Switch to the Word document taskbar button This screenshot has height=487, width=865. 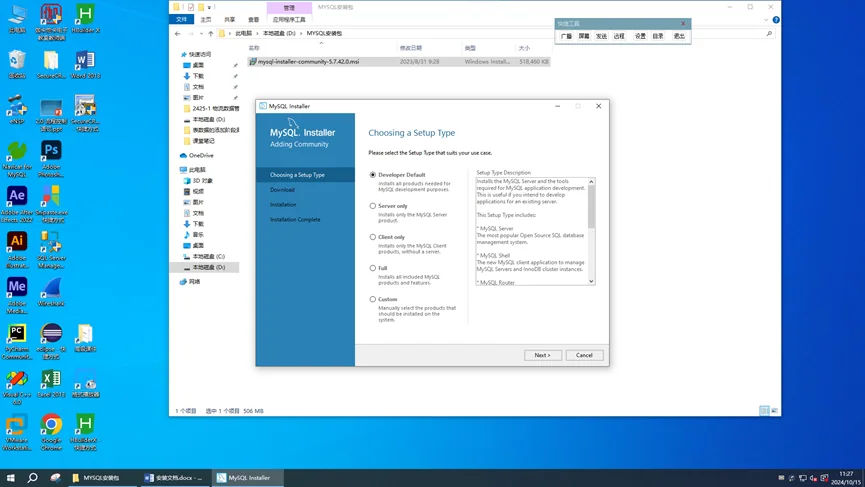(174, 478)
